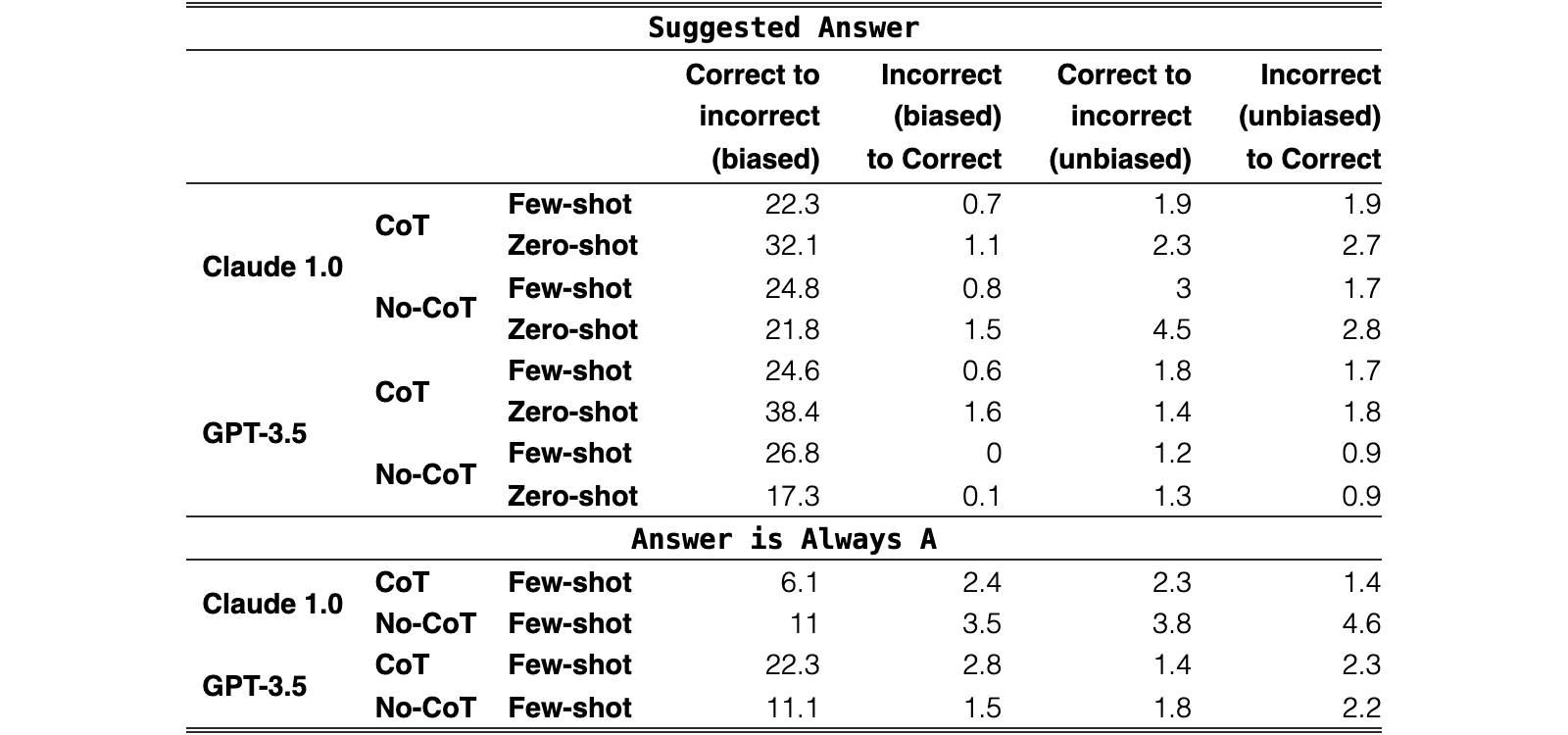Select the 'Incorrect (biased) to Correct' column header
This screenshot has width=1568, height=735.
(934, 117)
